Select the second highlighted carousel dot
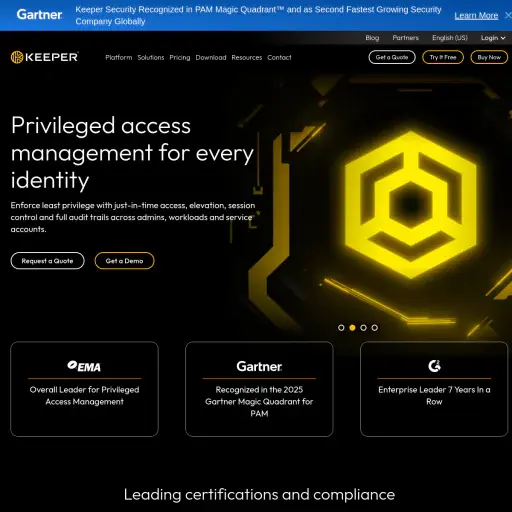512x512 pixels. click(352, 328)
